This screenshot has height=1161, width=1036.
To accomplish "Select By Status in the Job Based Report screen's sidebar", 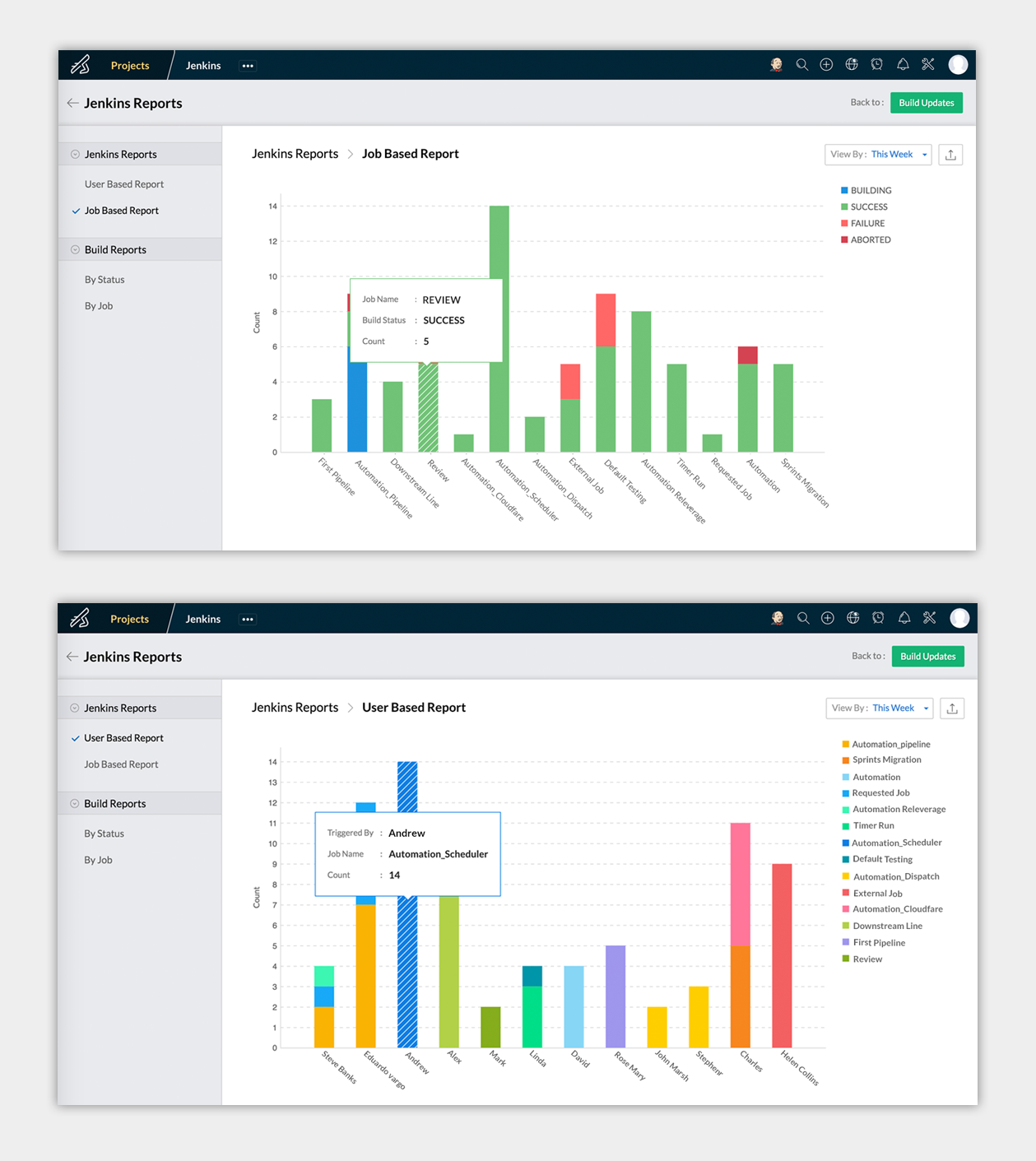I will pyautogui.click(x=105, y=280).
